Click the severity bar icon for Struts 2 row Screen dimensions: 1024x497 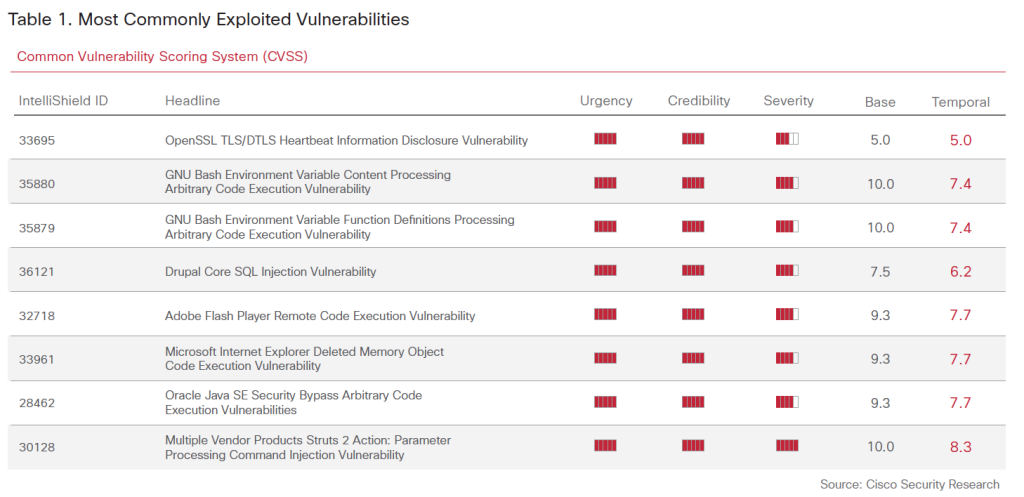click(787, 446)
